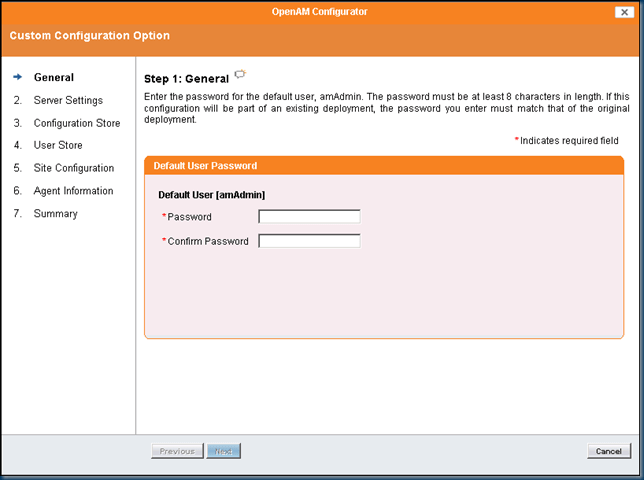Viewport: 644px width, 480px height.
Task: Go to step 2 Server Settings
Action: [67, 100]
